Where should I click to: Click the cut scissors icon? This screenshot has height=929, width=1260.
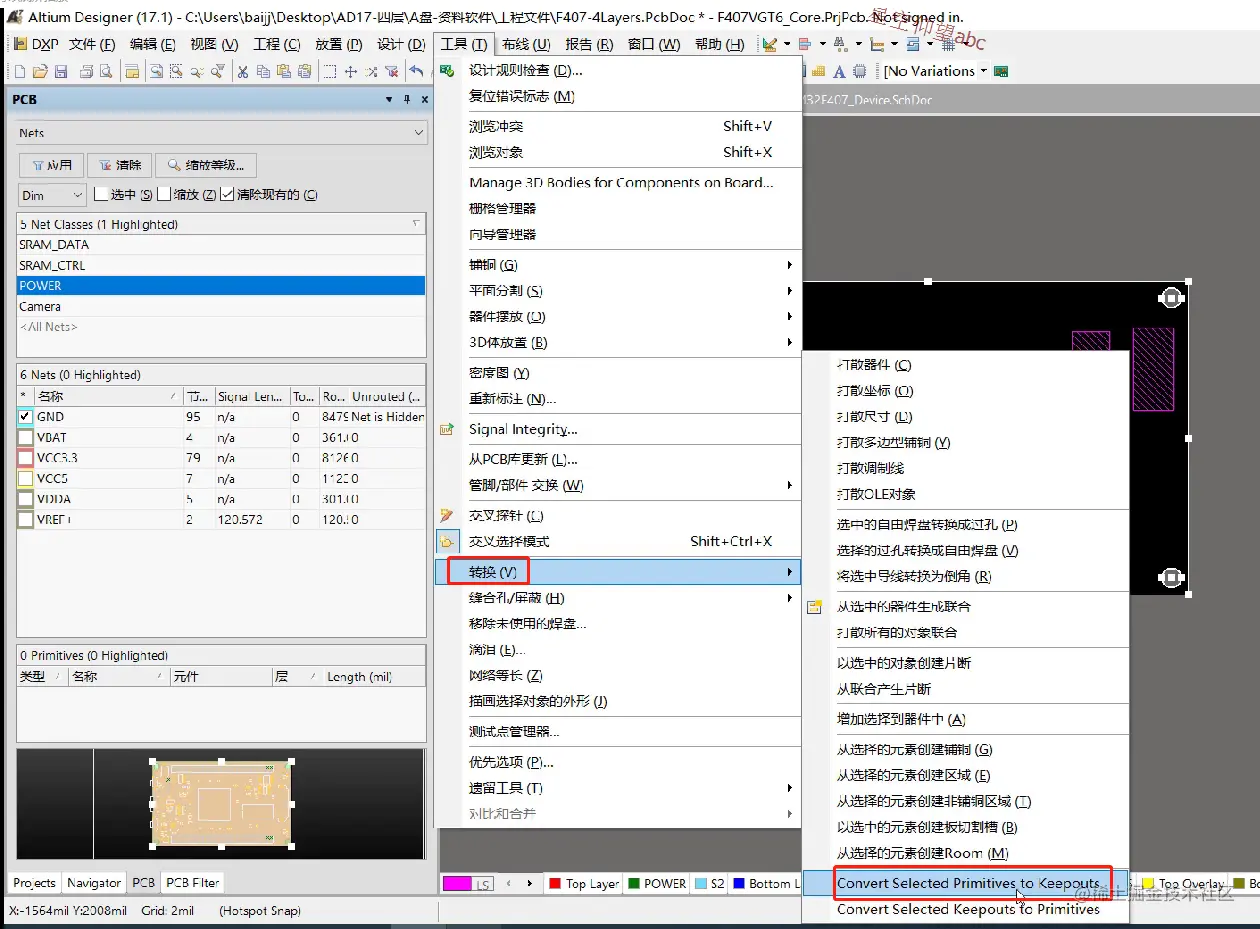click(242, 71)
